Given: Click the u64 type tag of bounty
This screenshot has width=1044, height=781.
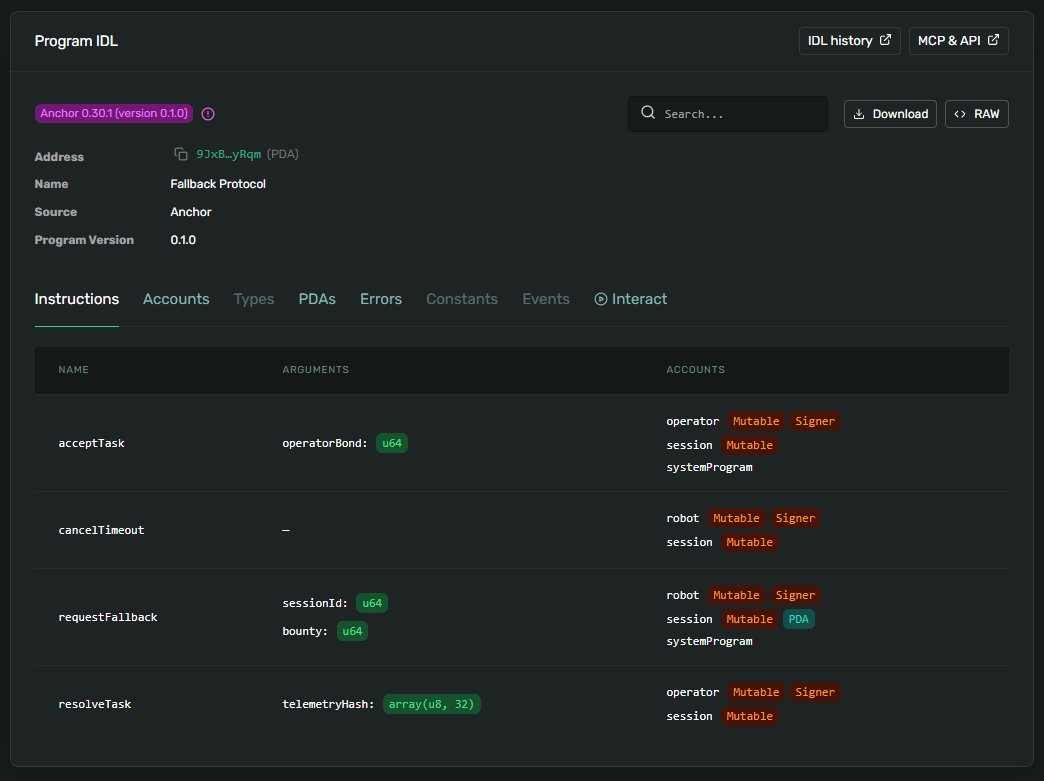Looking at the screenshot, I should click(352, 631).
